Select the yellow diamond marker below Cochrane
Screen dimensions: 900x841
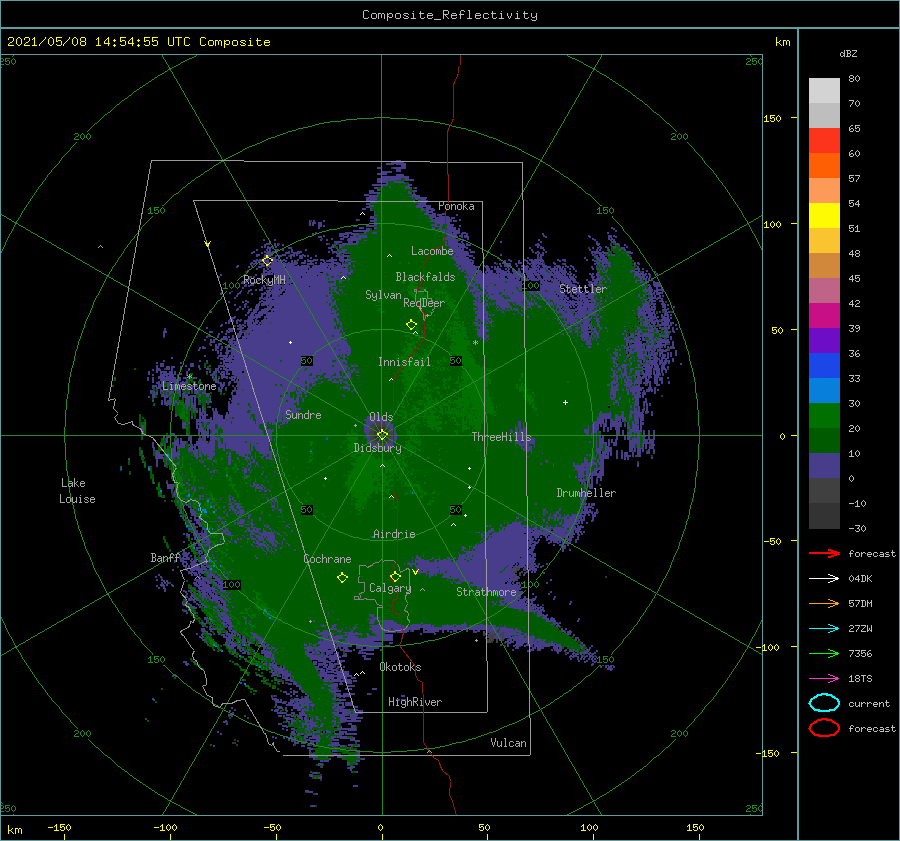click(342, 578)
